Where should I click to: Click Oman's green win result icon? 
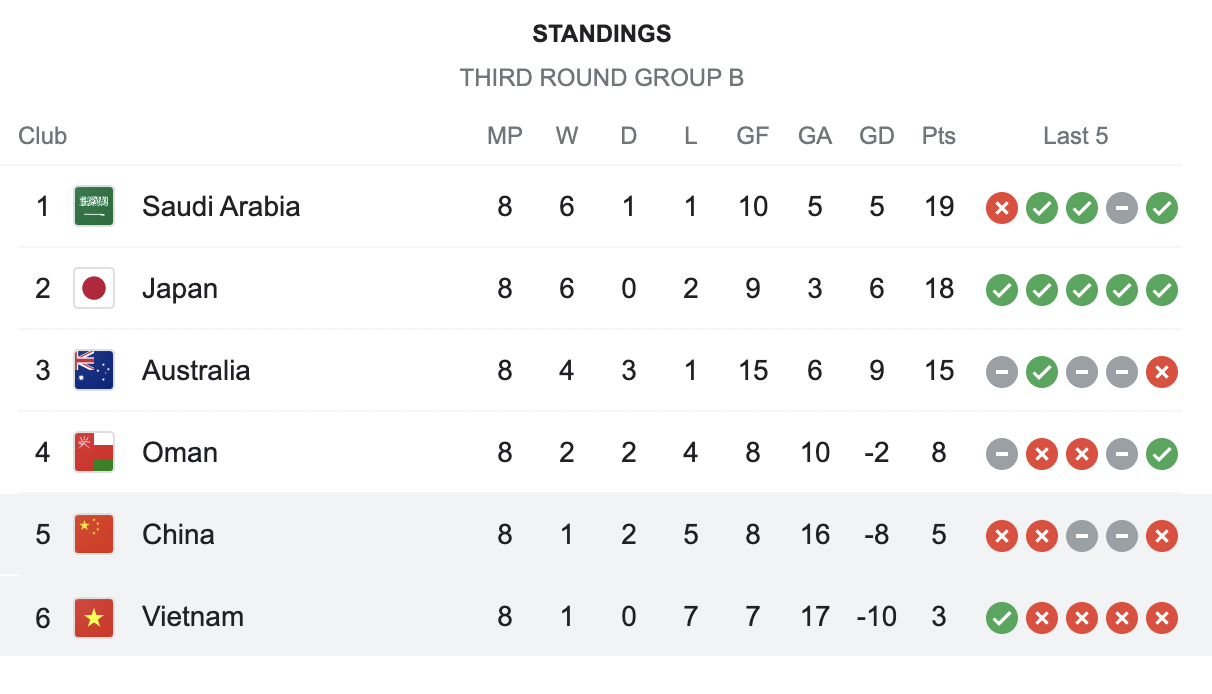click(1161, 454)
